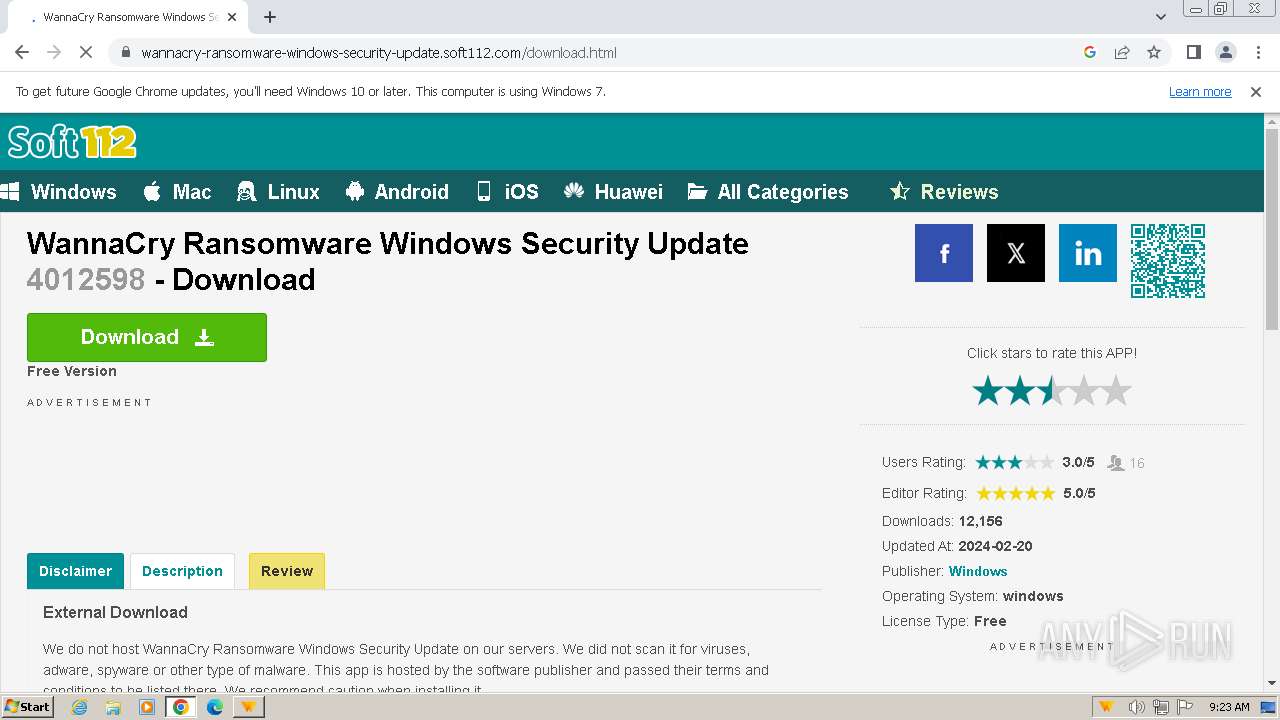Screen dimensions: 1280x720
Task: Close the WannaCry Ransomware tab
Action: point(232,17)
